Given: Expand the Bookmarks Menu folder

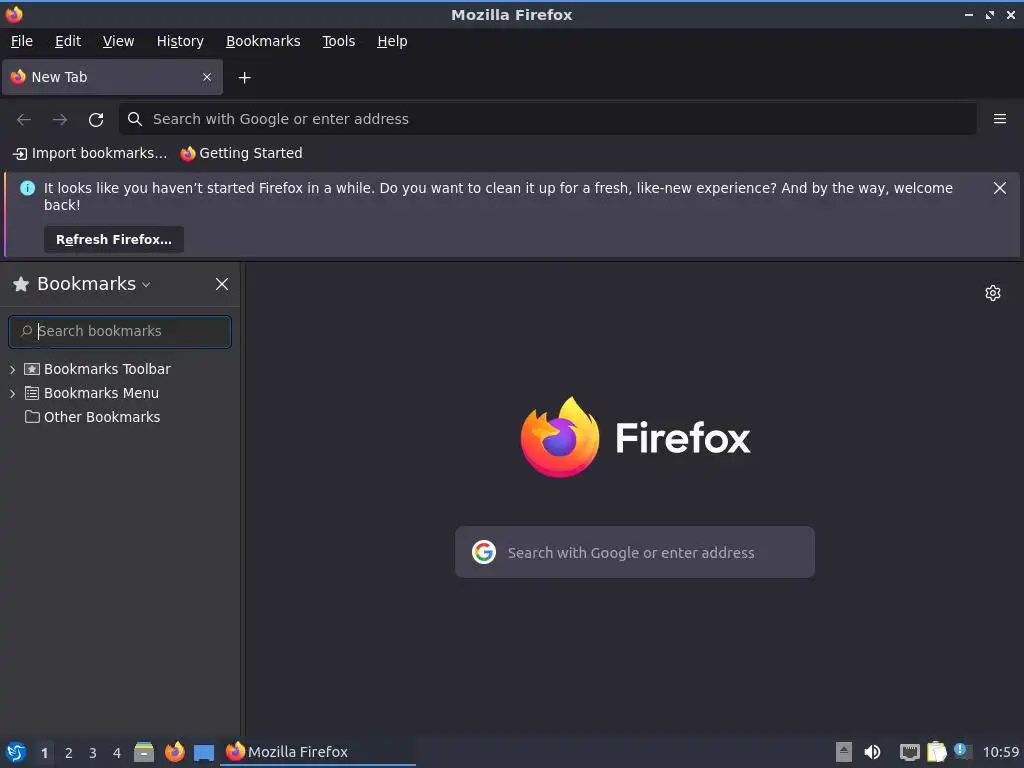Looking at the screenshot, I should (x=12, y=393).
